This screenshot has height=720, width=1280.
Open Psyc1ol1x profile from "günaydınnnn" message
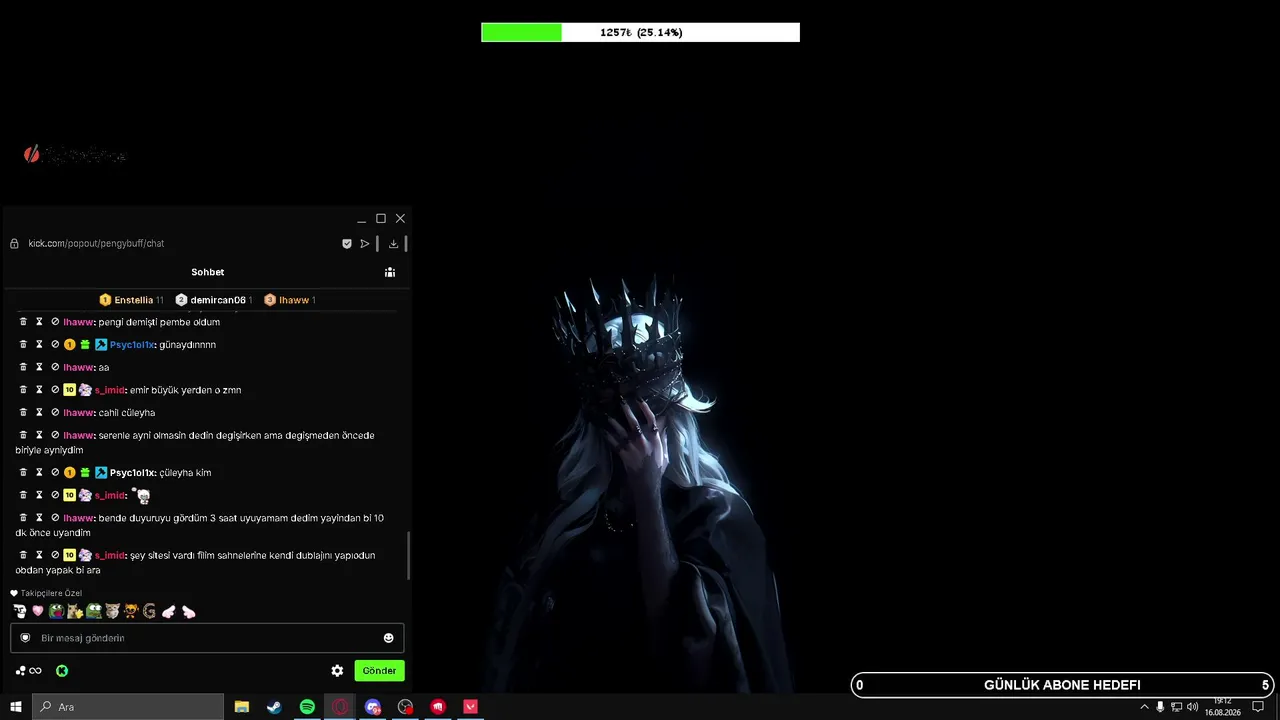click(132, 345)
